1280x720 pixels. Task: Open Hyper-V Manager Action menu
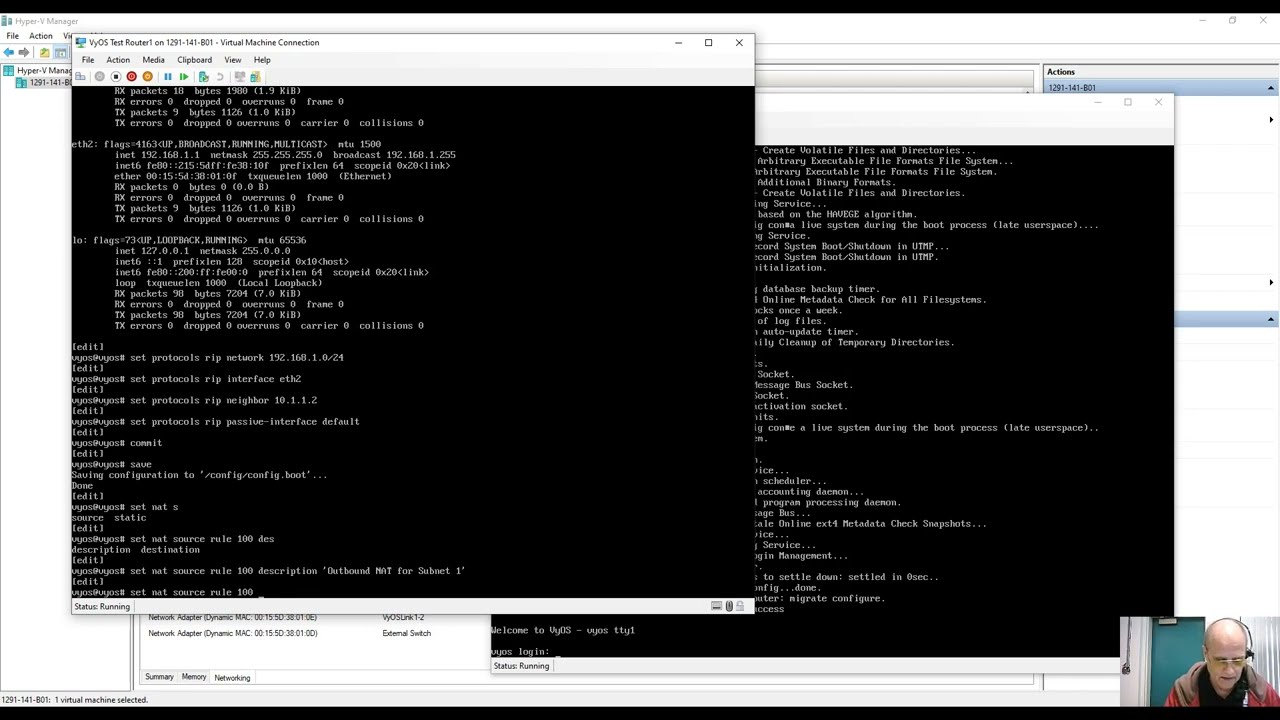40,36
